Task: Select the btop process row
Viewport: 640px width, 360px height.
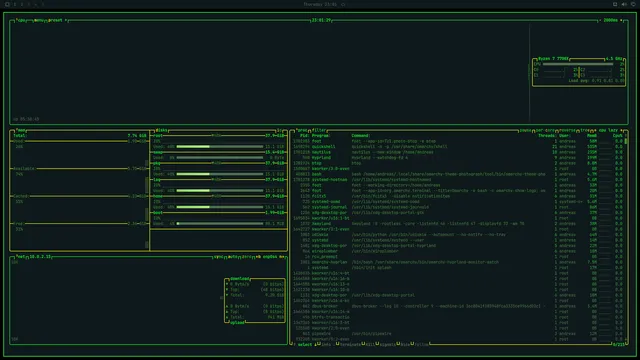Action: pyautogui.click(x=458, y=163)
